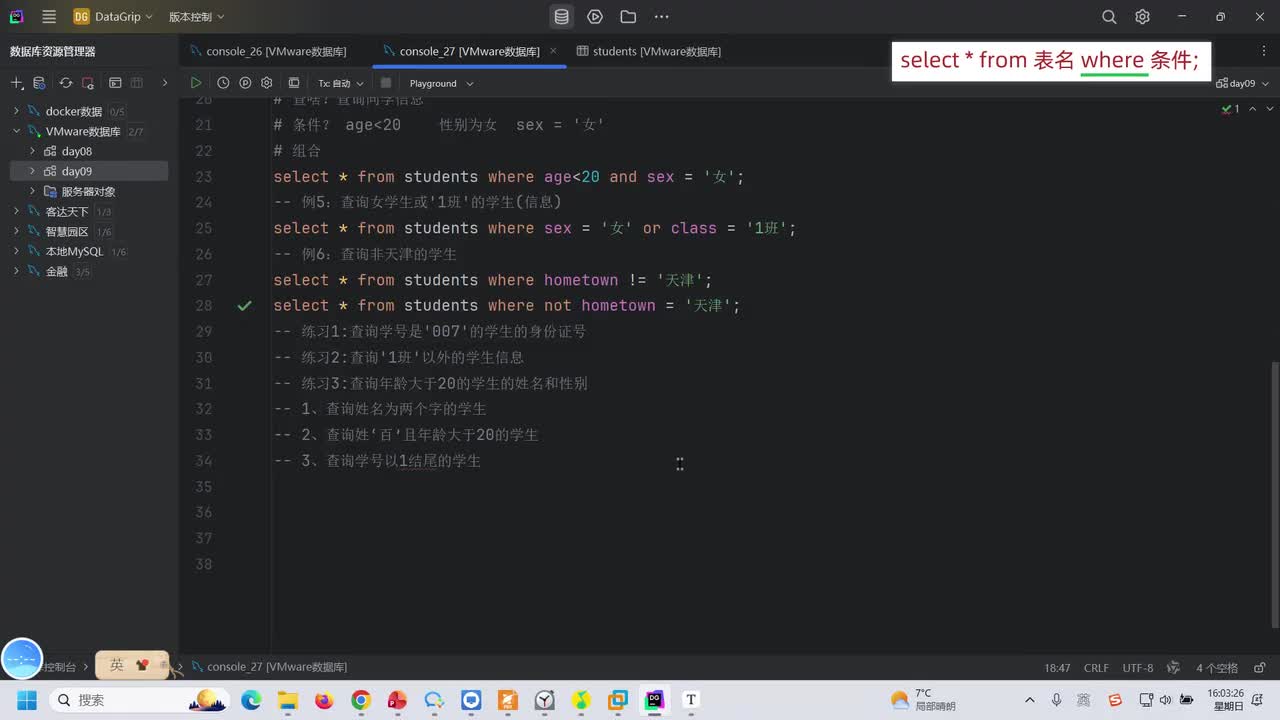Click the 4 个空格 indent setting

[x=1217, y=668]
